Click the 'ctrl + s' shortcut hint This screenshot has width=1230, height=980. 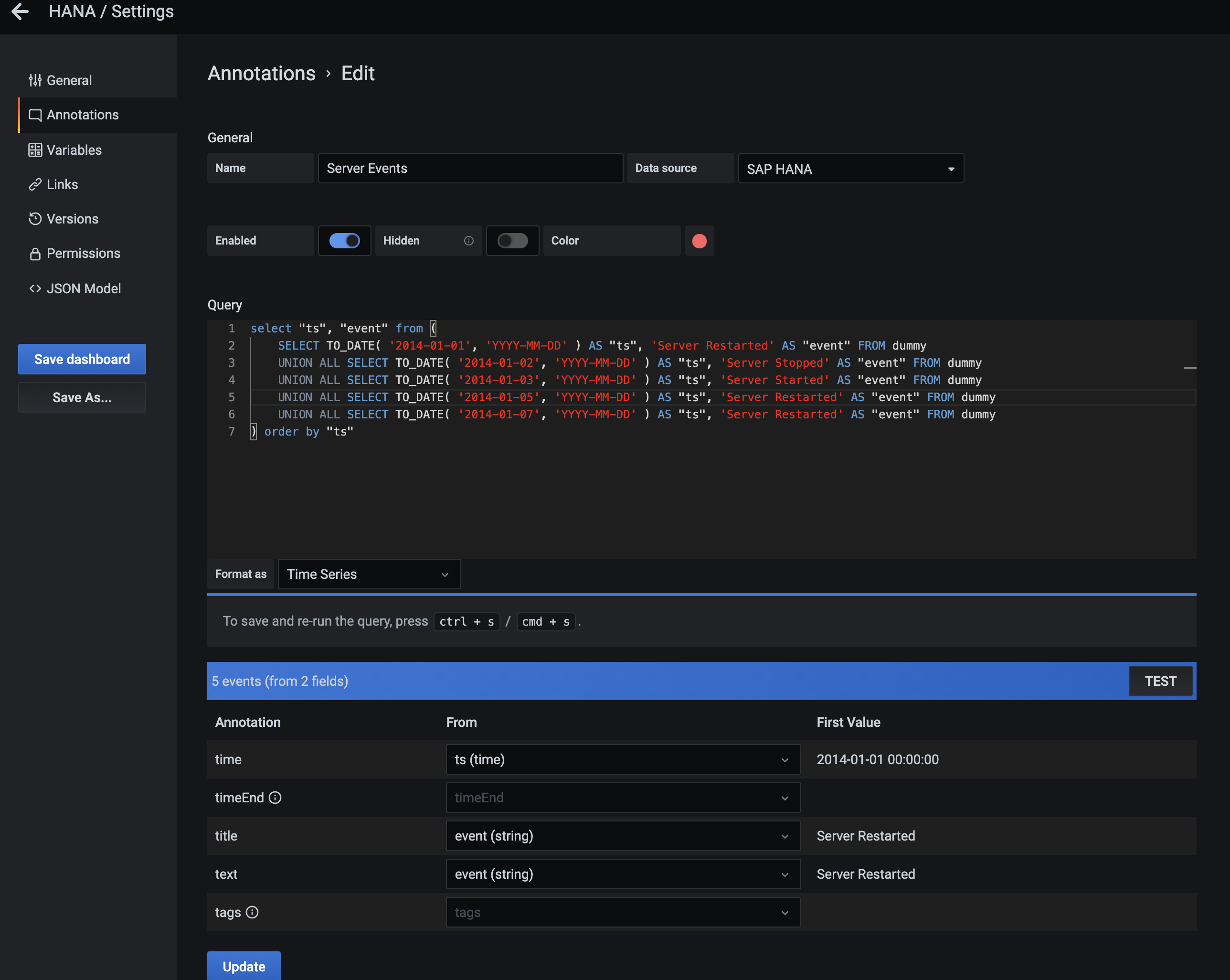point(467,621)
